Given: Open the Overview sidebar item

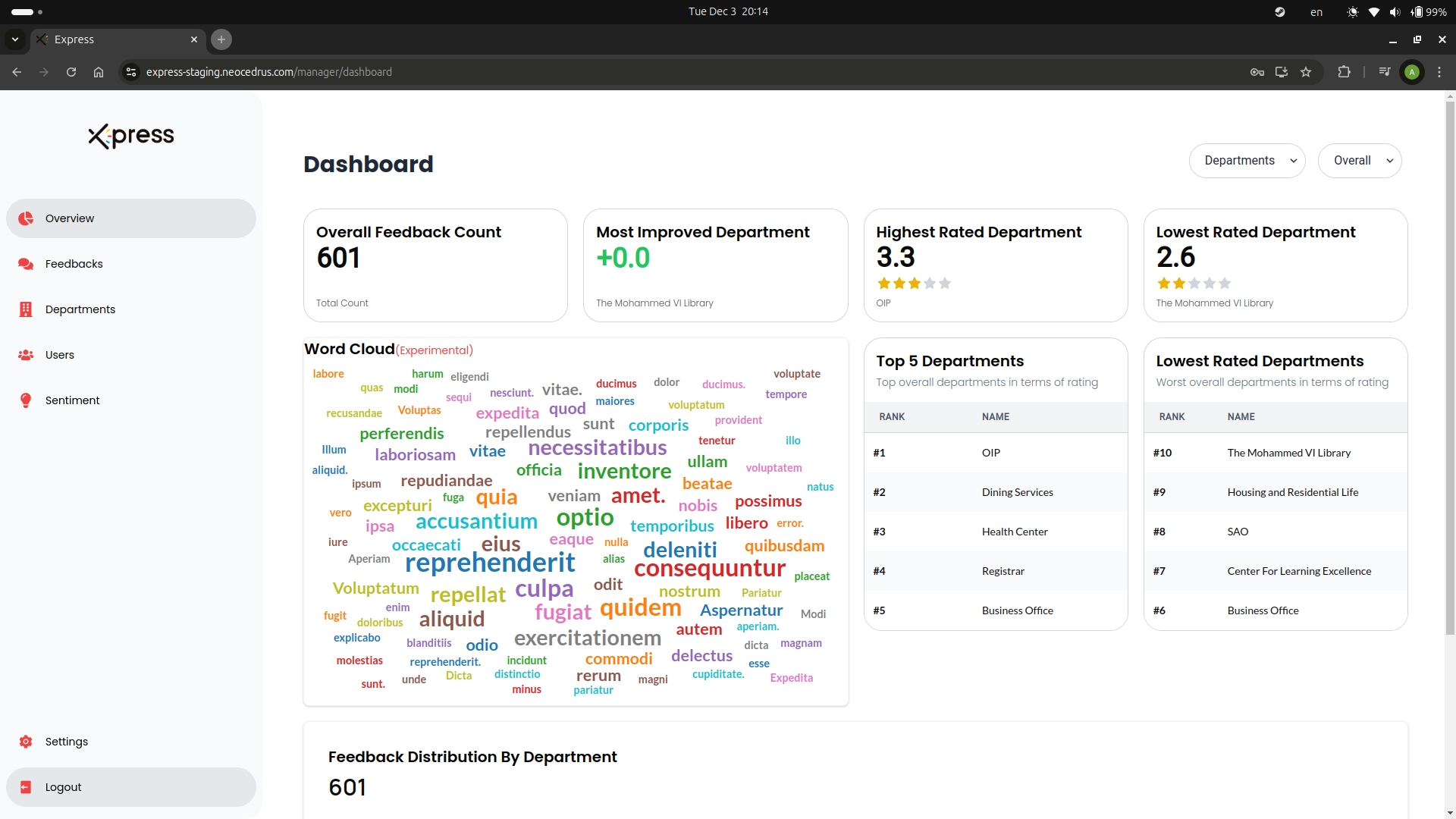Looking at the screenshot, I should click(130, 218).
